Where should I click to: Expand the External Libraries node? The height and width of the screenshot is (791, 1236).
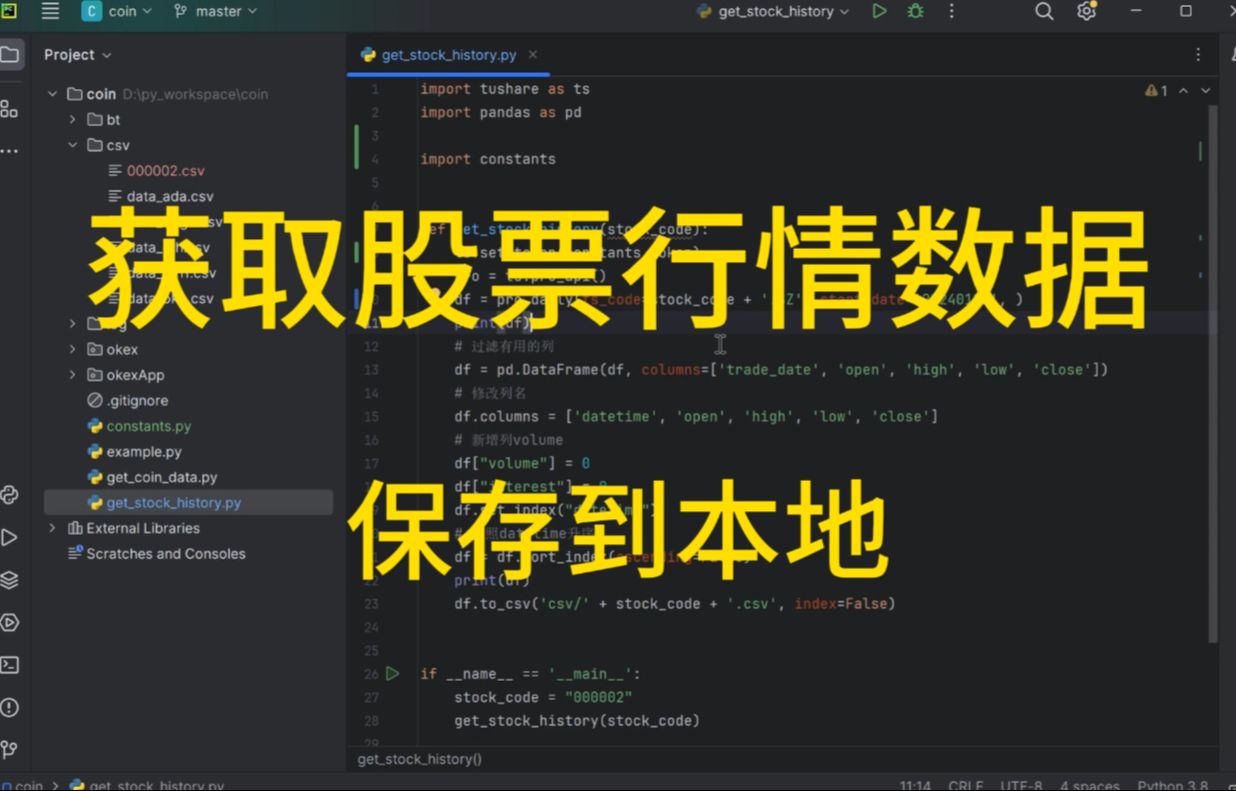click(x=50, y=528)
